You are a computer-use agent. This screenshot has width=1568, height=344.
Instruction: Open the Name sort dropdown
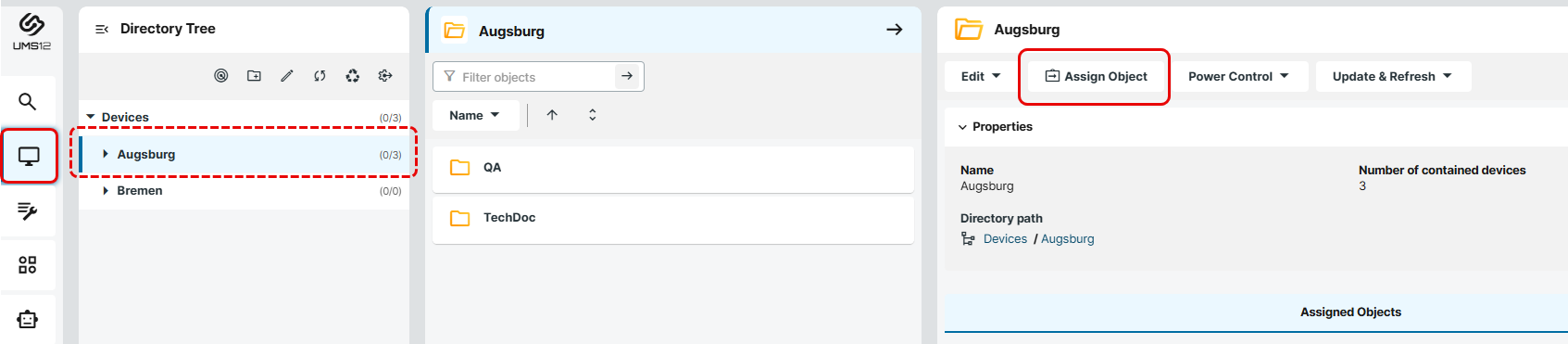474,115
